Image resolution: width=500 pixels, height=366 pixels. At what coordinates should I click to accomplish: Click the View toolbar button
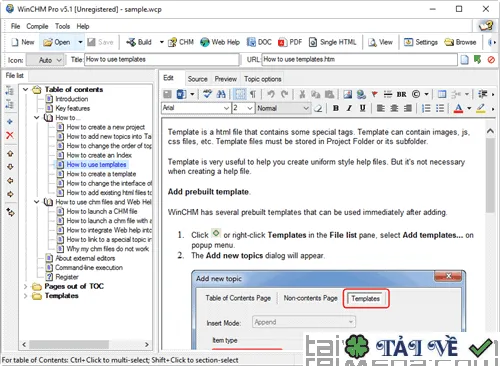tap(380, 42)
